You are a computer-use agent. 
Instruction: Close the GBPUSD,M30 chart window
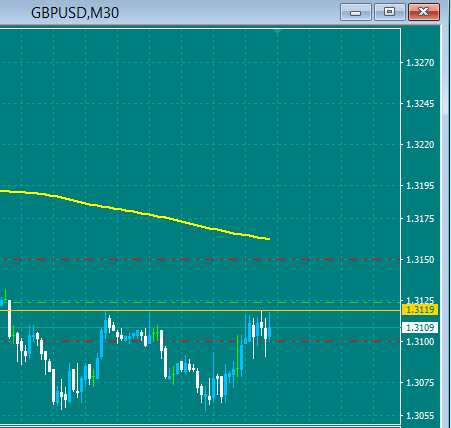coord(424,13)
